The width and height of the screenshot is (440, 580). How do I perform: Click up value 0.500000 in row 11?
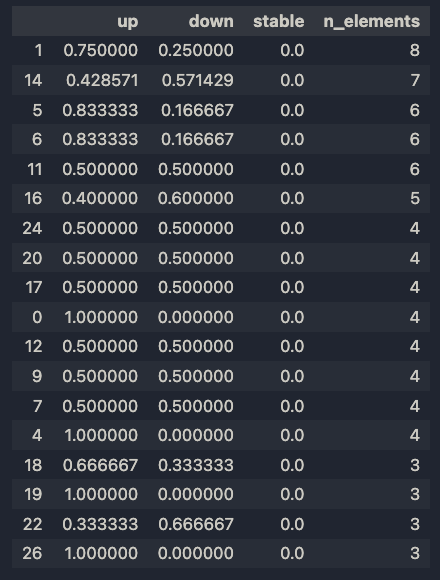[100, 169]
